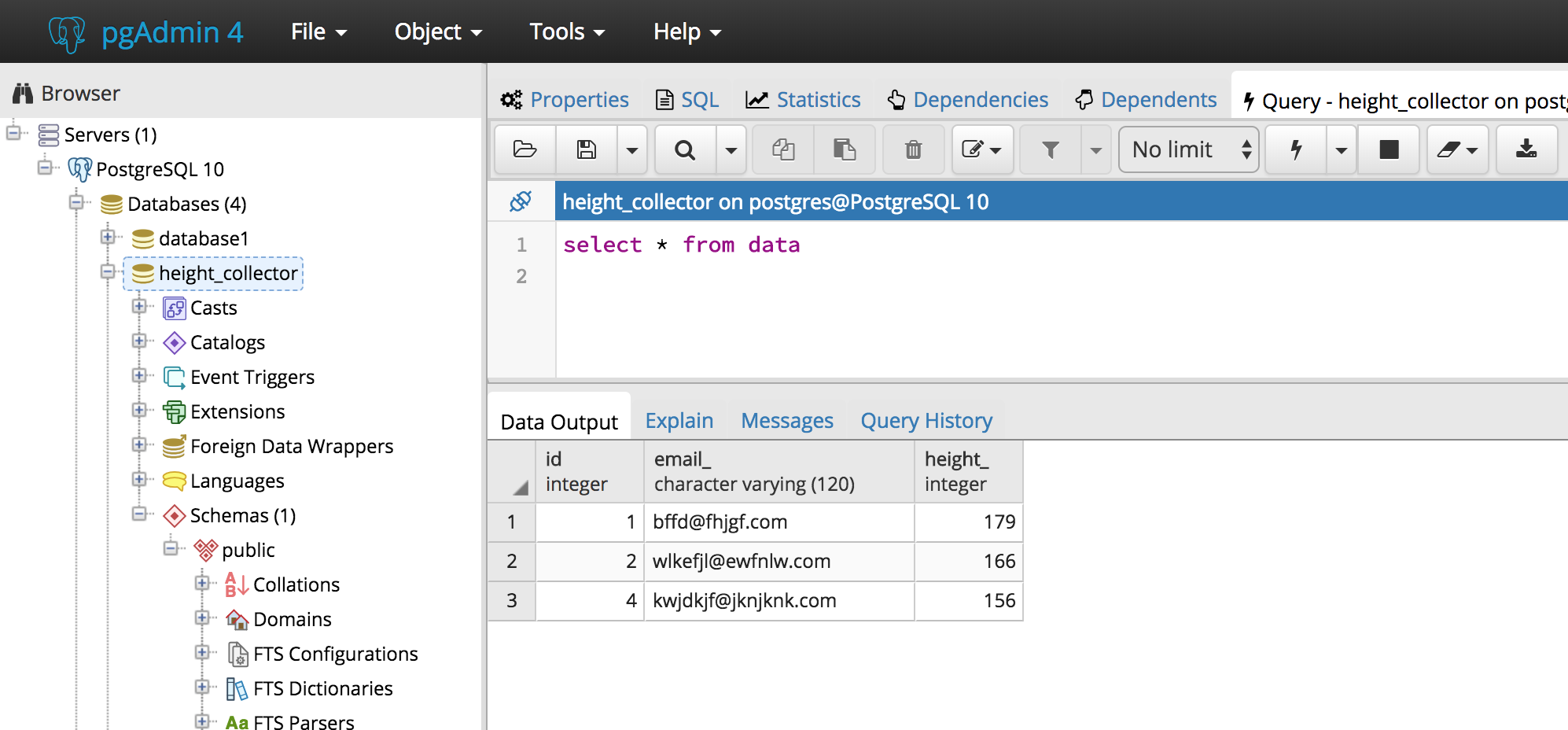Click the connection status link icon
The height and width of the screenshot is (730, 1568).
click(521, 201)
